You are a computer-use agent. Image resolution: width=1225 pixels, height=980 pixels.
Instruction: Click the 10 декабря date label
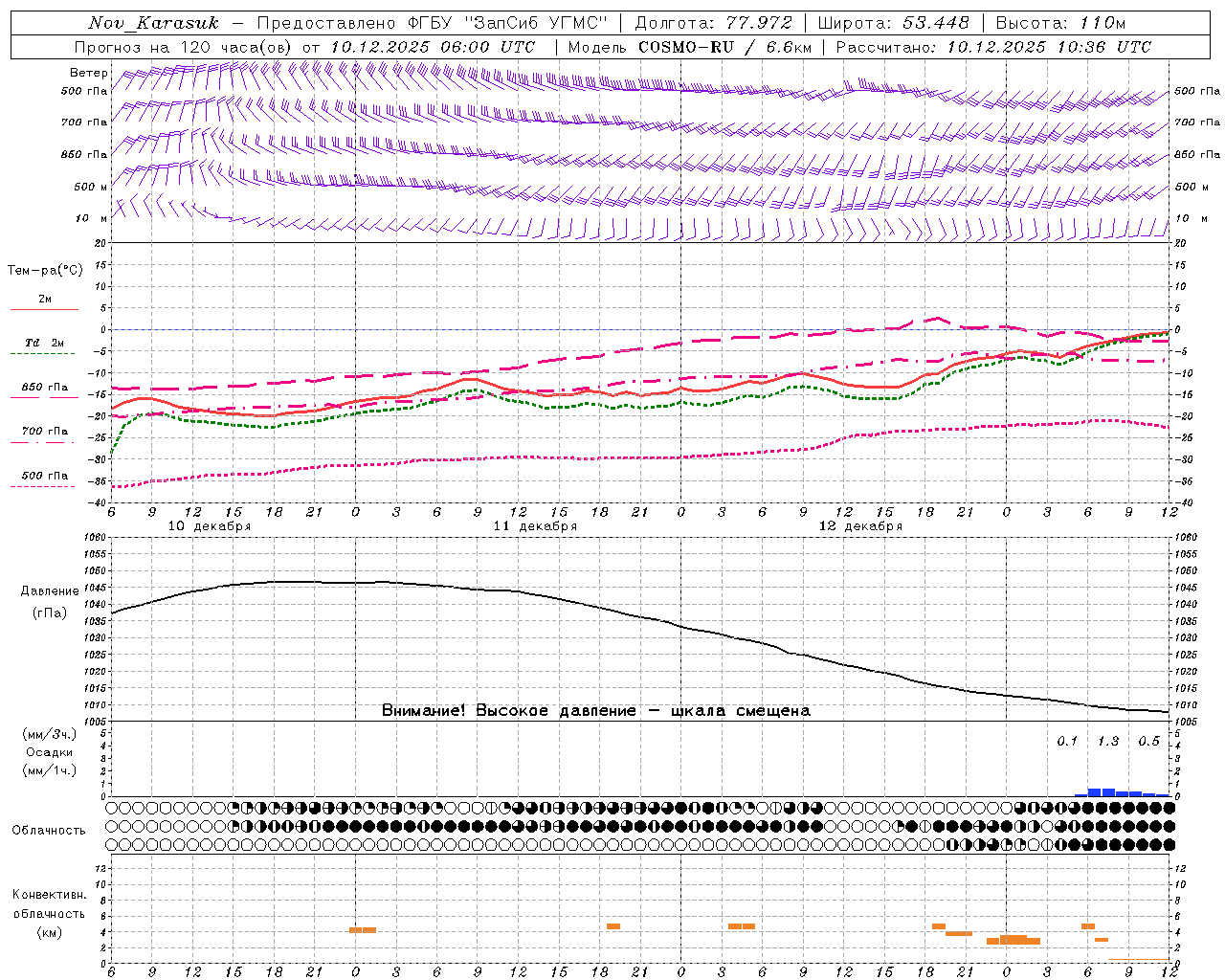[x=210, y=526]
